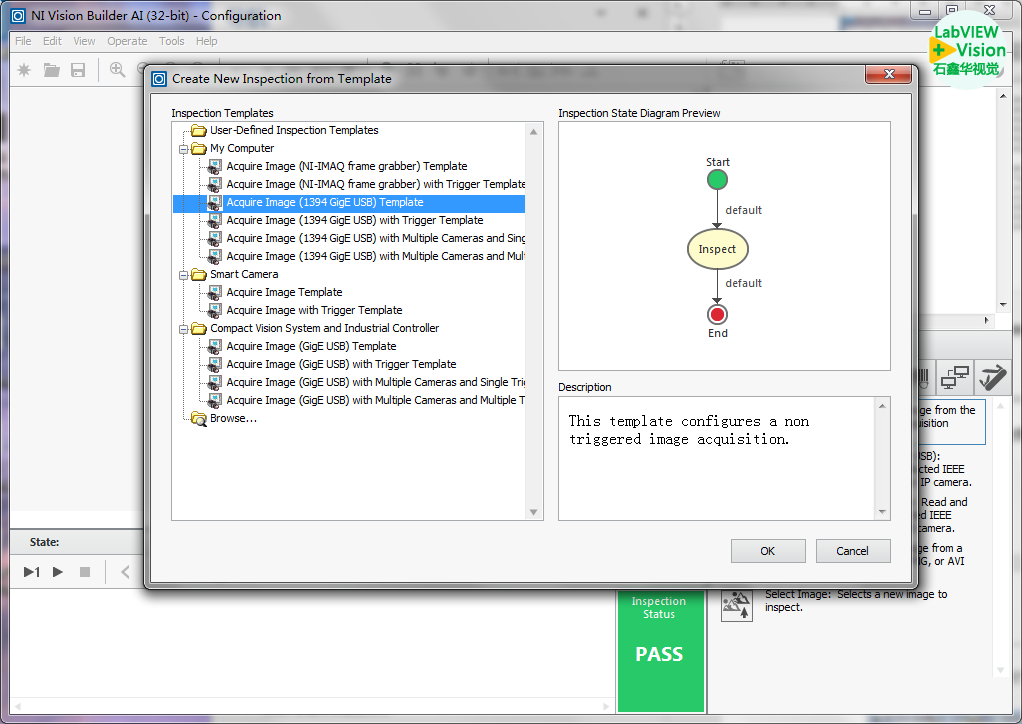Image resolution: width=1022 pixels, height=724 pixels.
Task: Click the Inspect state in diagram preview
Action: pyautogui.click(x=717, y=249)
